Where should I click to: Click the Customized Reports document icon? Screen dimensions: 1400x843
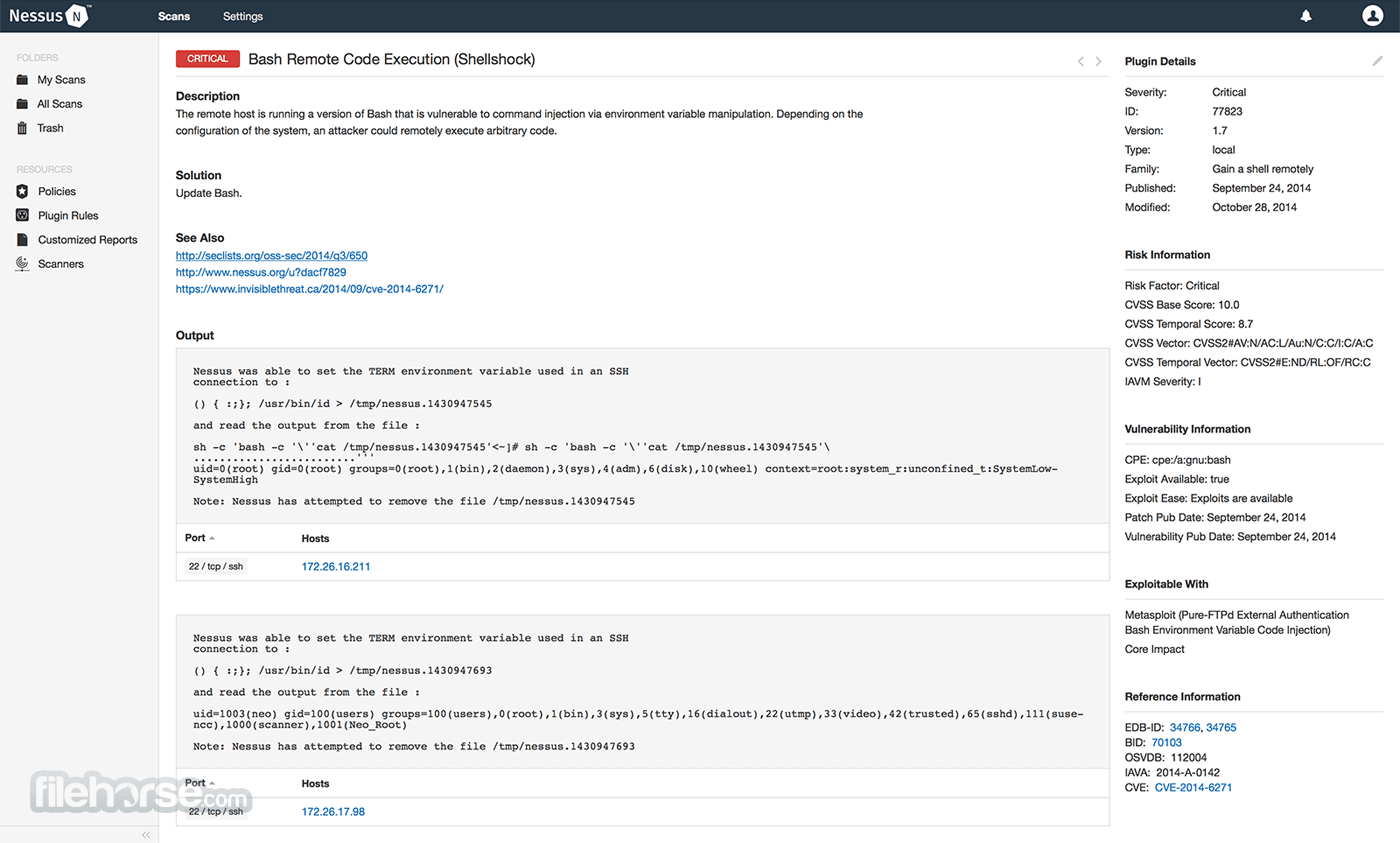click(22, 240)
